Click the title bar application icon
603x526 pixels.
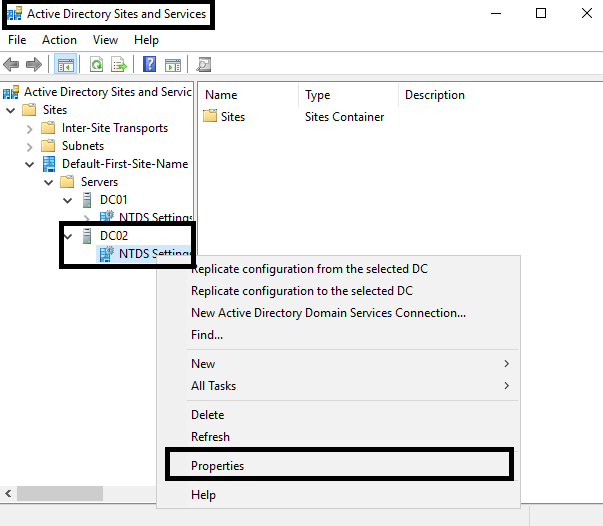(x=15, y=13)
